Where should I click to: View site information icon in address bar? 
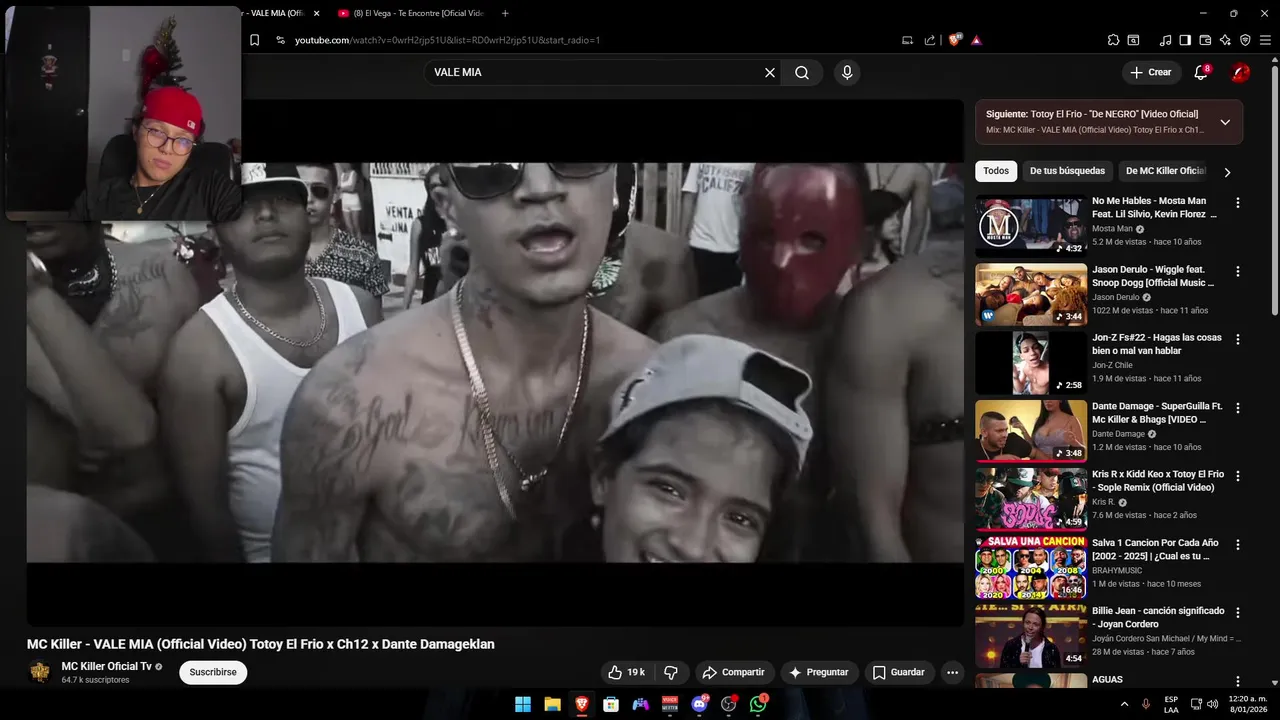[x=281, y=40]
